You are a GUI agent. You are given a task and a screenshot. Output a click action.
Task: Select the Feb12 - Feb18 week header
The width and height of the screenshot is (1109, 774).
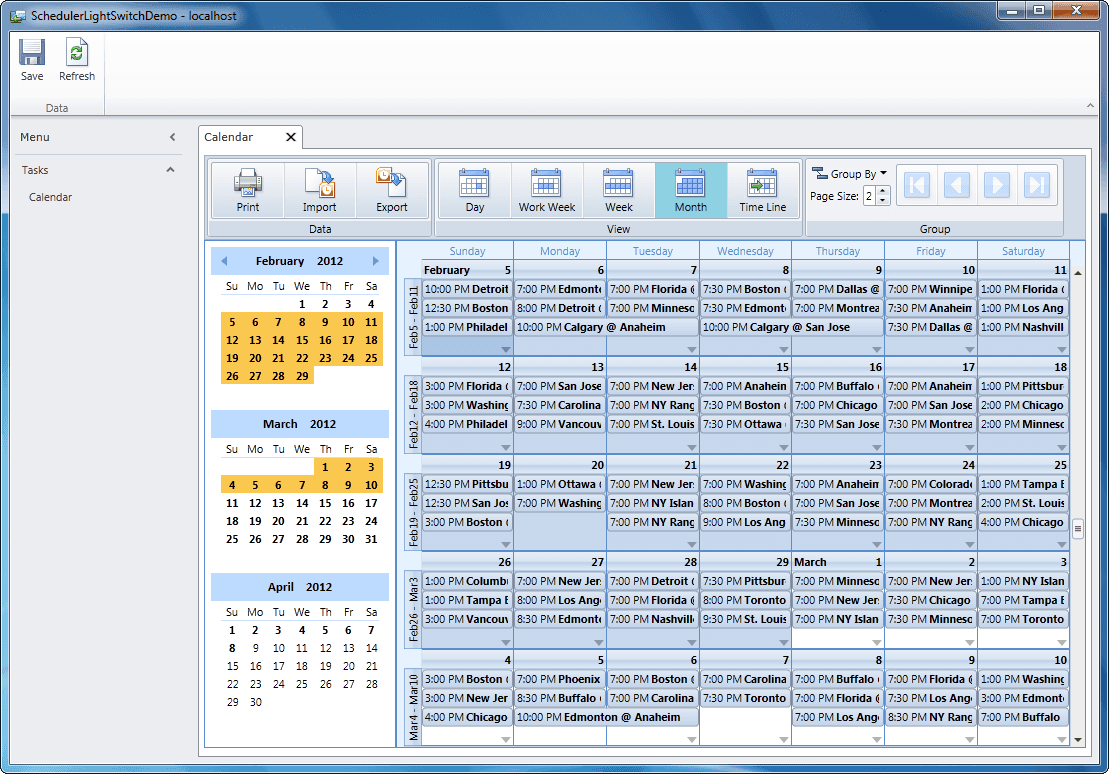pos(413,415)
